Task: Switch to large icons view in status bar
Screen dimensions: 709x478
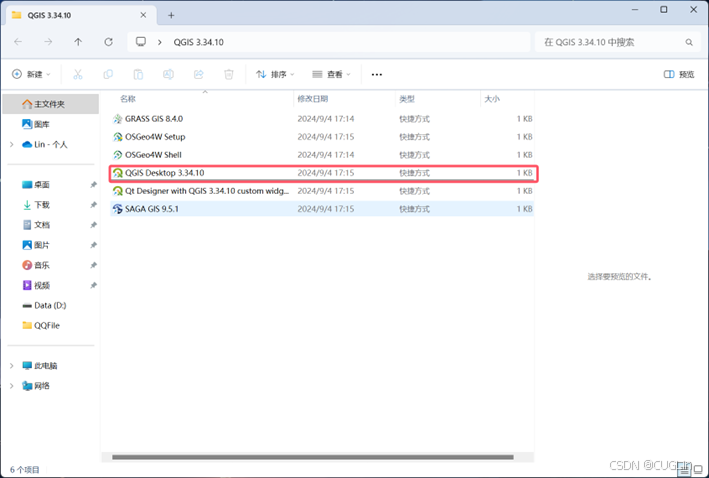Action: tap(698, 470)
